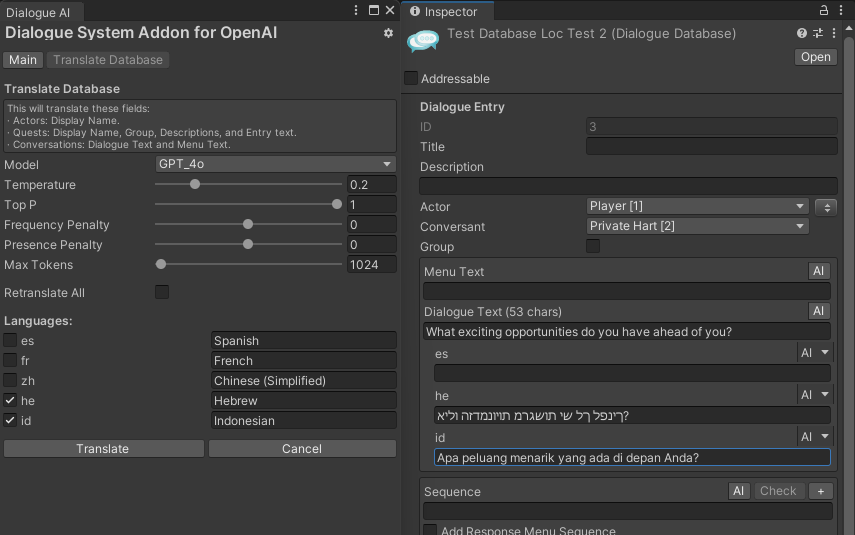Open the Actor Player [1] dropdown
This screenshot has height=535, width=855.
(697, 206)
